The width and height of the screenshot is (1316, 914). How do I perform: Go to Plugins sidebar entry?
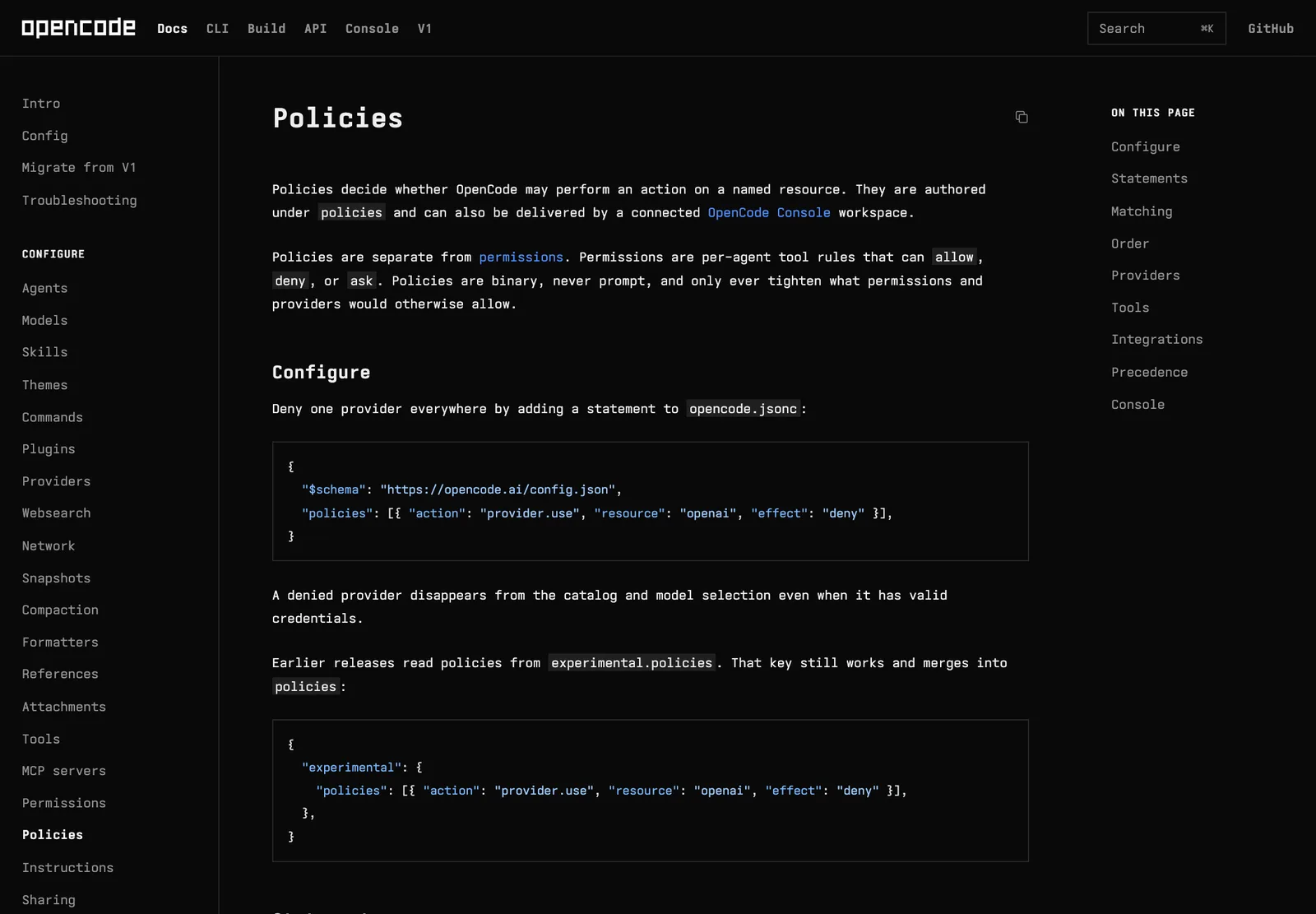pyautogui.click(x=49, y=449)
